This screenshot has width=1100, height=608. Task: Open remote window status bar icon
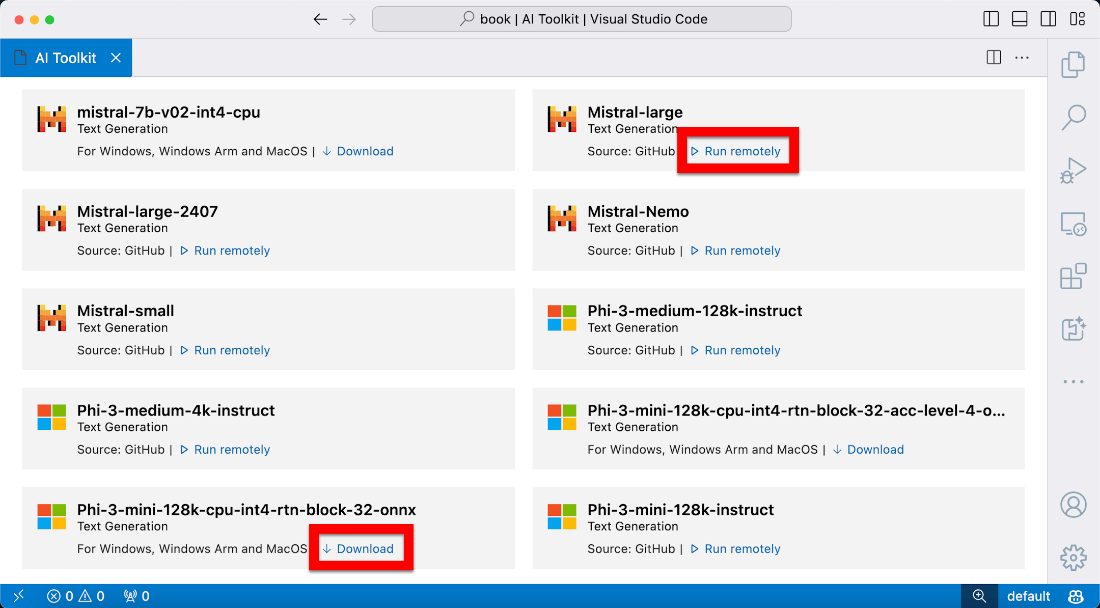coord(18,596)
